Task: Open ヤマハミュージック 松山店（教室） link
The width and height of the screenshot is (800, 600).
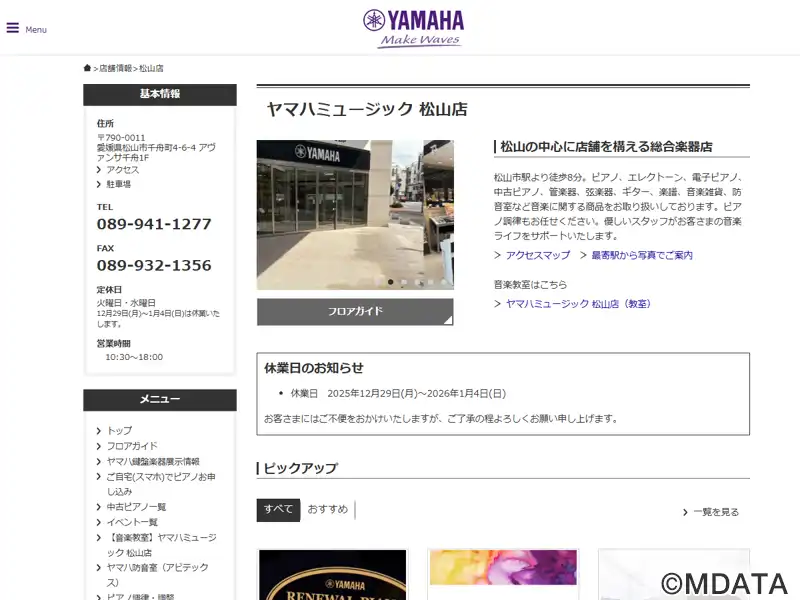Action: (x=578, y=304)
